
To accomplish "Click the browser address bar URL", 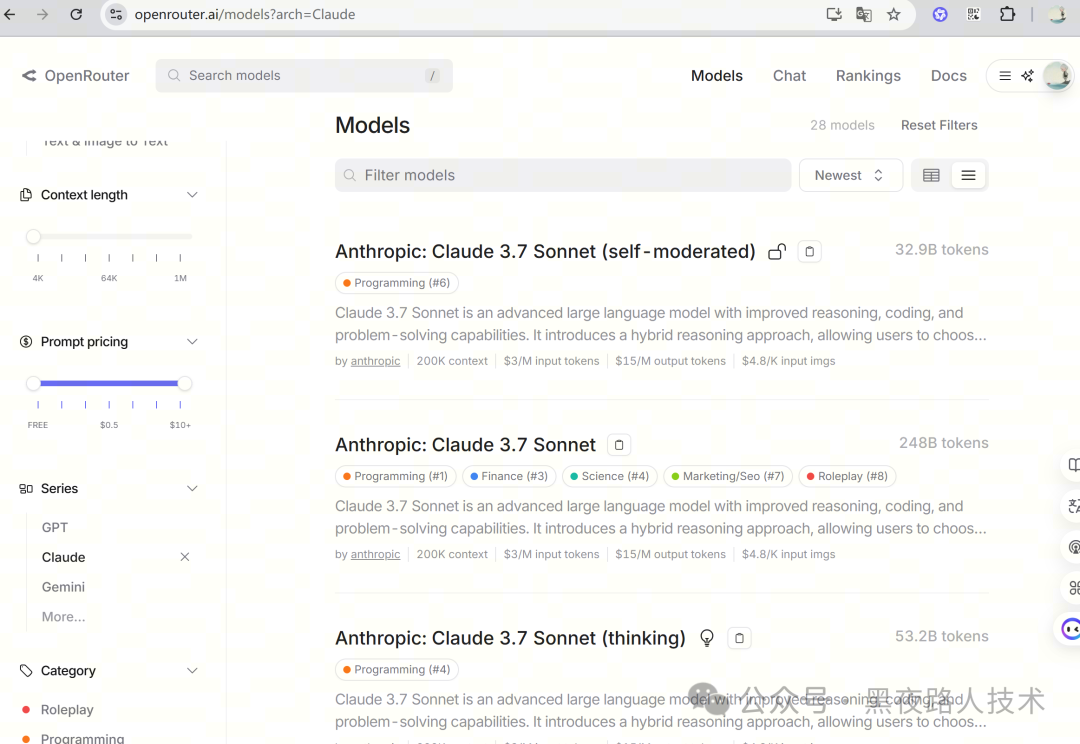I will (245, 14).
